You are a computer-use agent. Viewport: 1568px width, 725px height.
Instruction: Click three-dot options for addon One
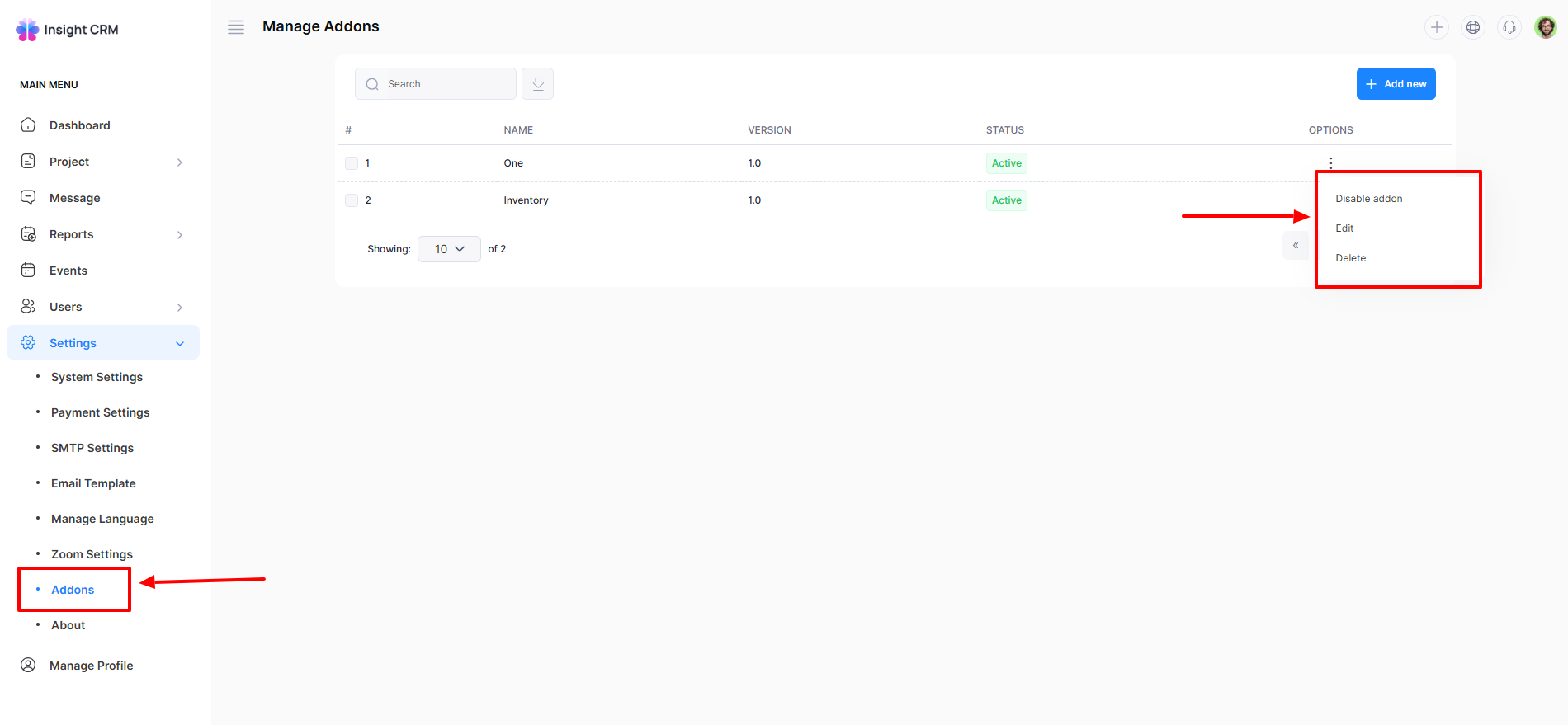tap(1330, 162)
